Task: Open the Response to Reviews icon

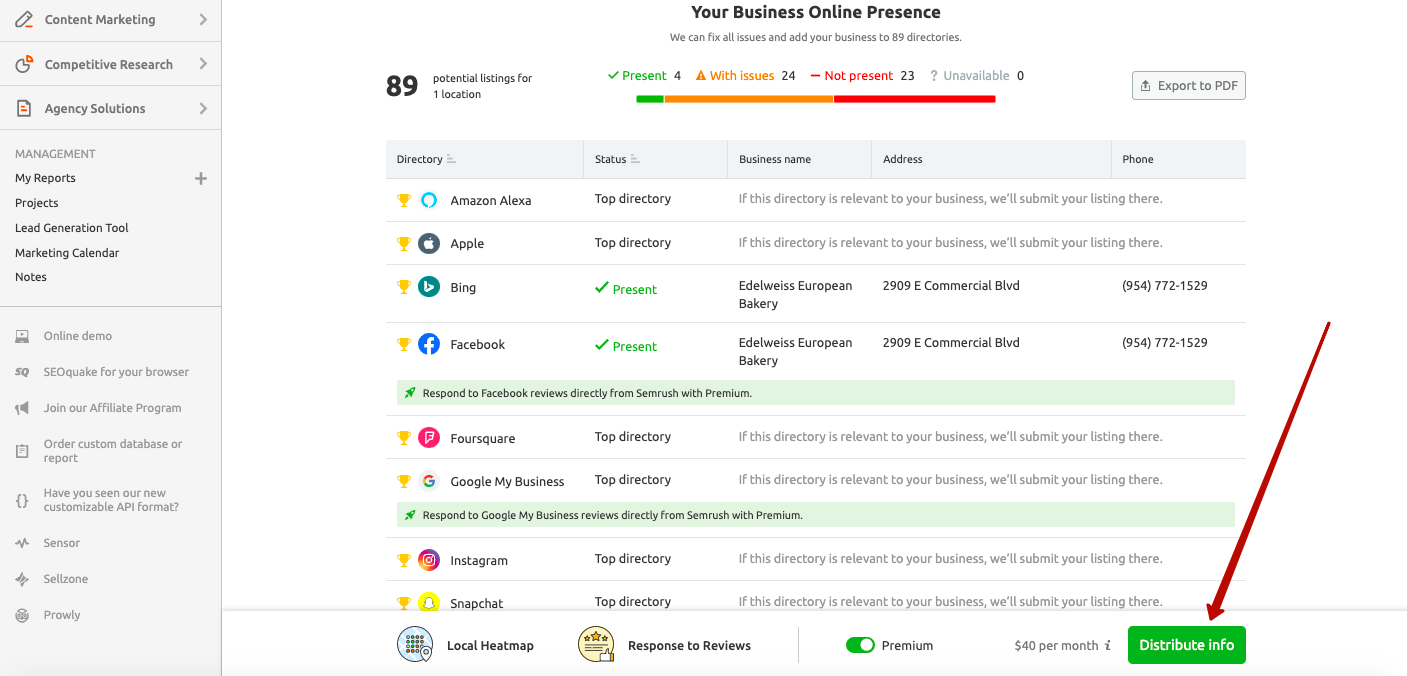Action: click(x=596, y=645)
